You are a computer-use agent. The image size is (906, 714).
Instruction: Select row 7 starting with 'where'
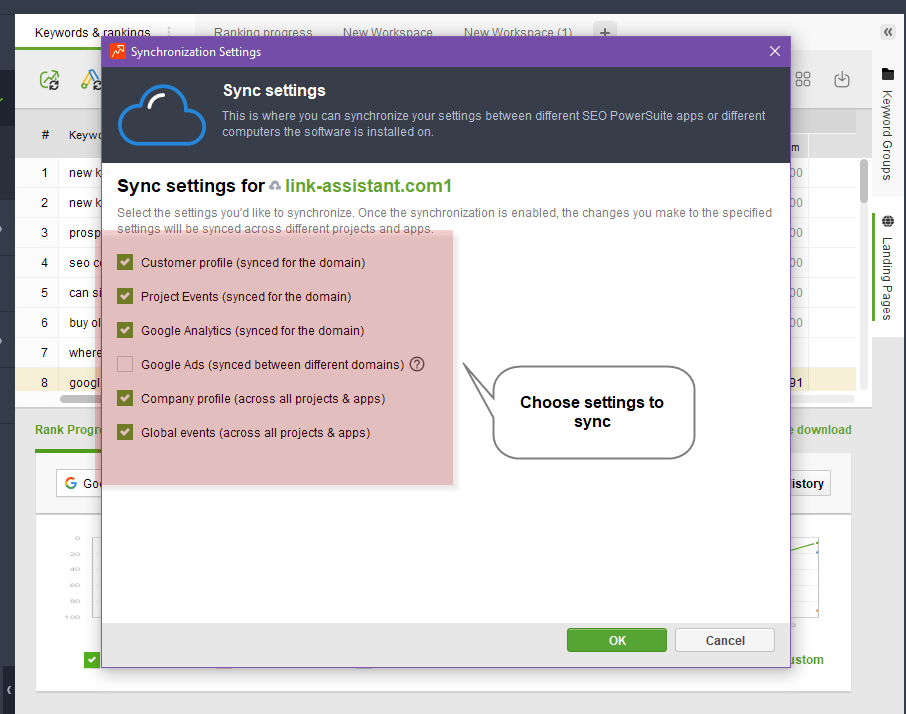(58, 353)
